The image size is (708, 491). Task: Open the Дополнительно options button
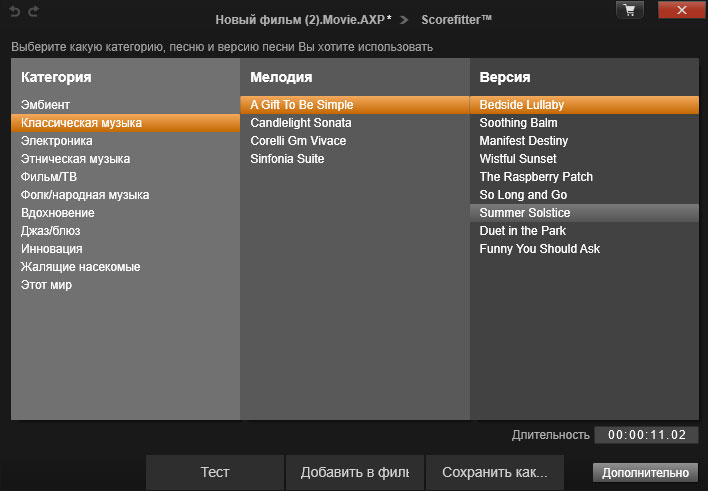645,473
